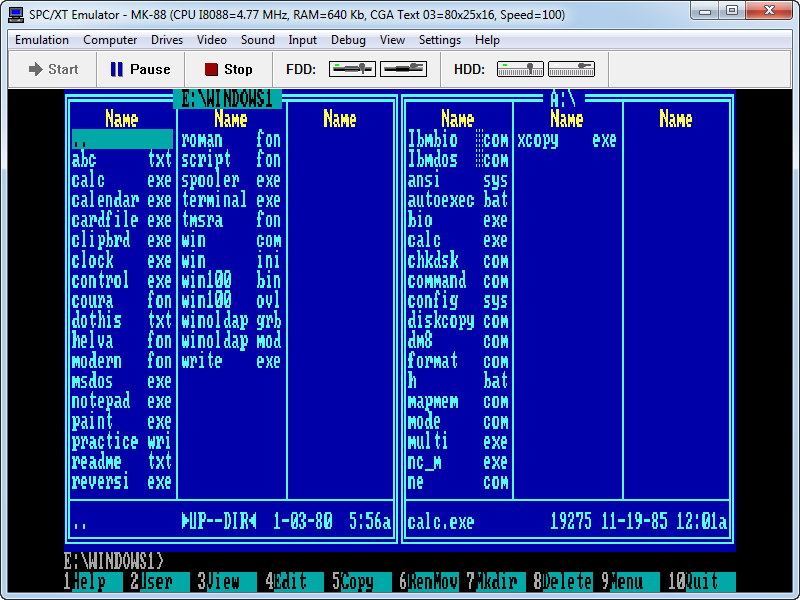Click xcopy.exe in the right panel
The height and width of the screenshot is (600, 800).
pos(566,141)
